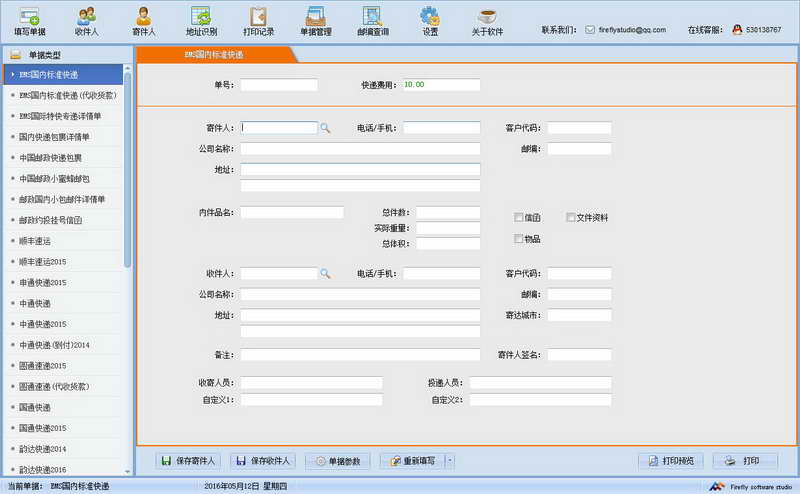This screenshot has height=494, width=800.
Task: Select EMS国际特快专递详情单 in the list
Action: [x=63, y=116]
